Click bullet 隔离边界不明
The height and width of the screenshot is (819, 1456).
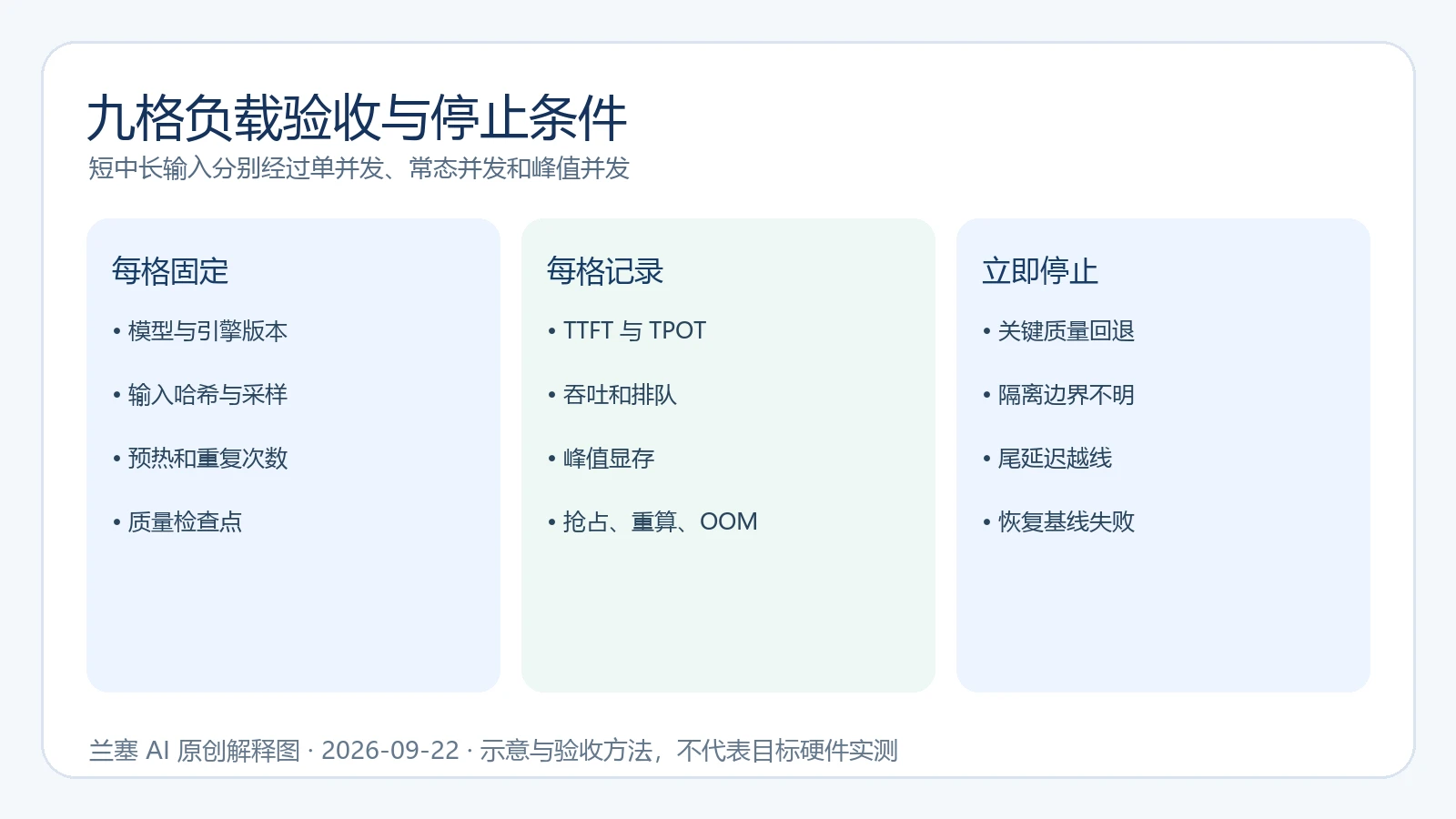1058,395
